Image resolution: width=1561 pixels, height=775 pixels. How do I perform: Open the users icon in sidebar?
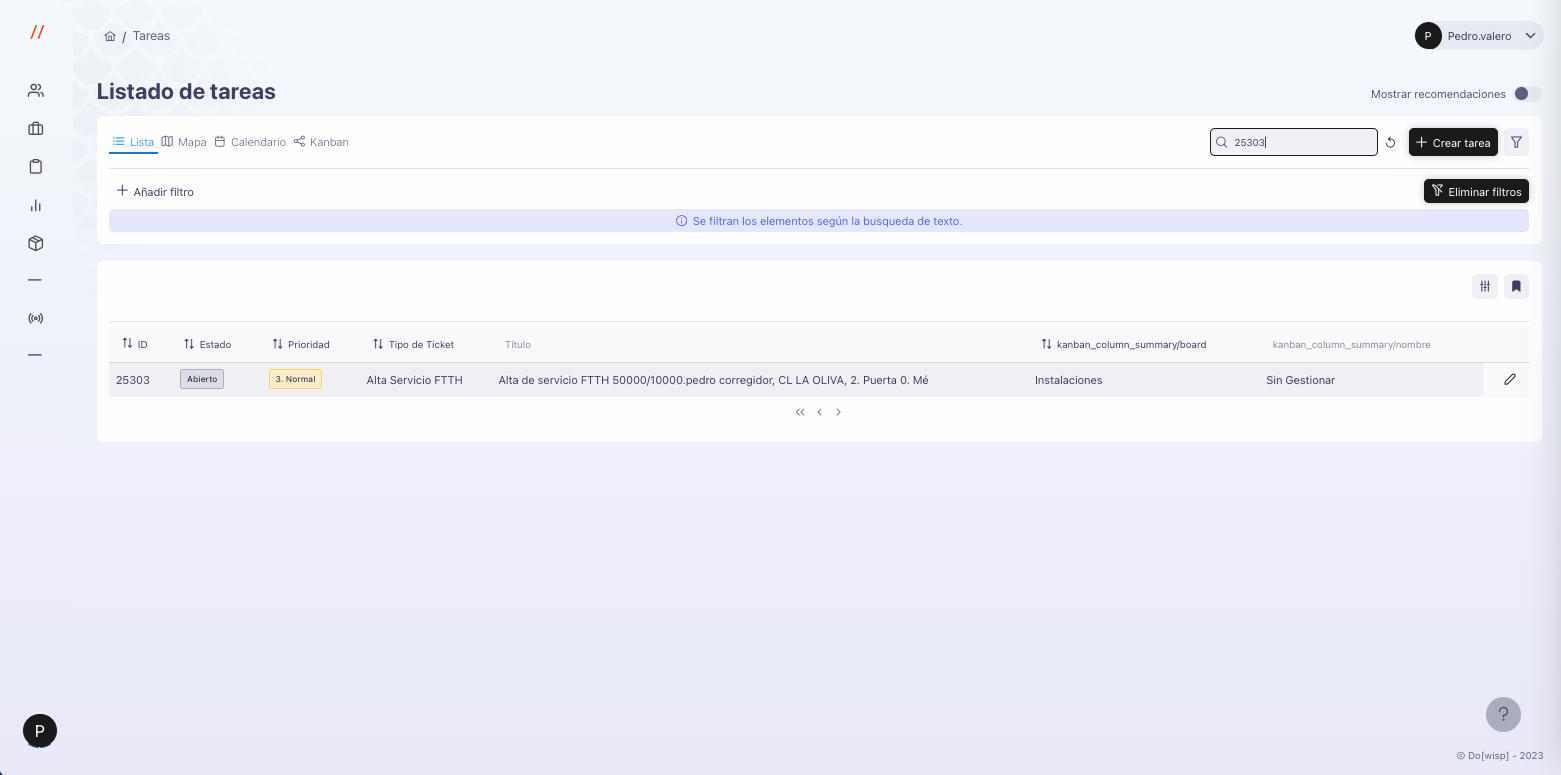(x=36, y=91)
